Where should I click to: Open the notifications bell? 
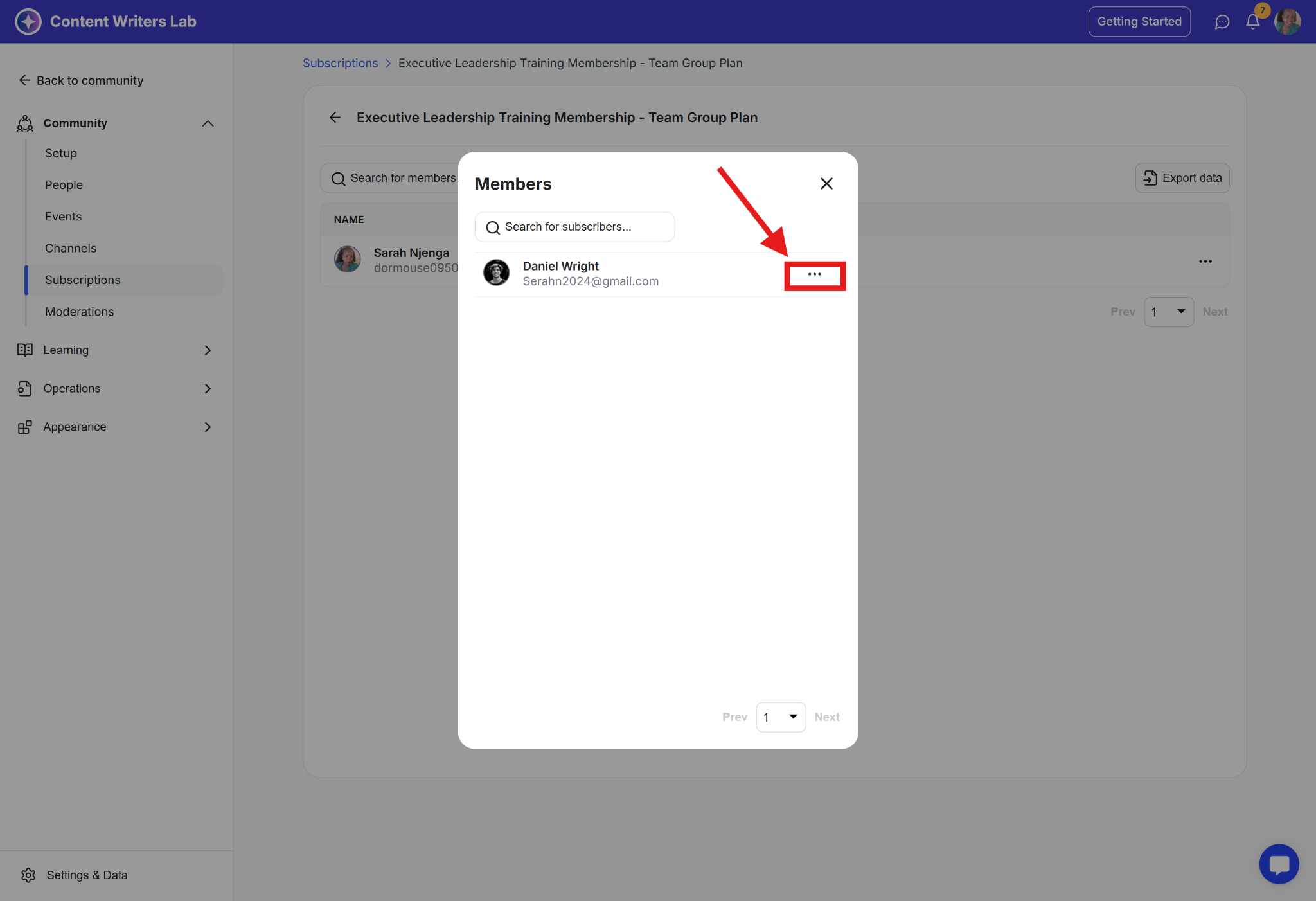tap(1252, 22)
